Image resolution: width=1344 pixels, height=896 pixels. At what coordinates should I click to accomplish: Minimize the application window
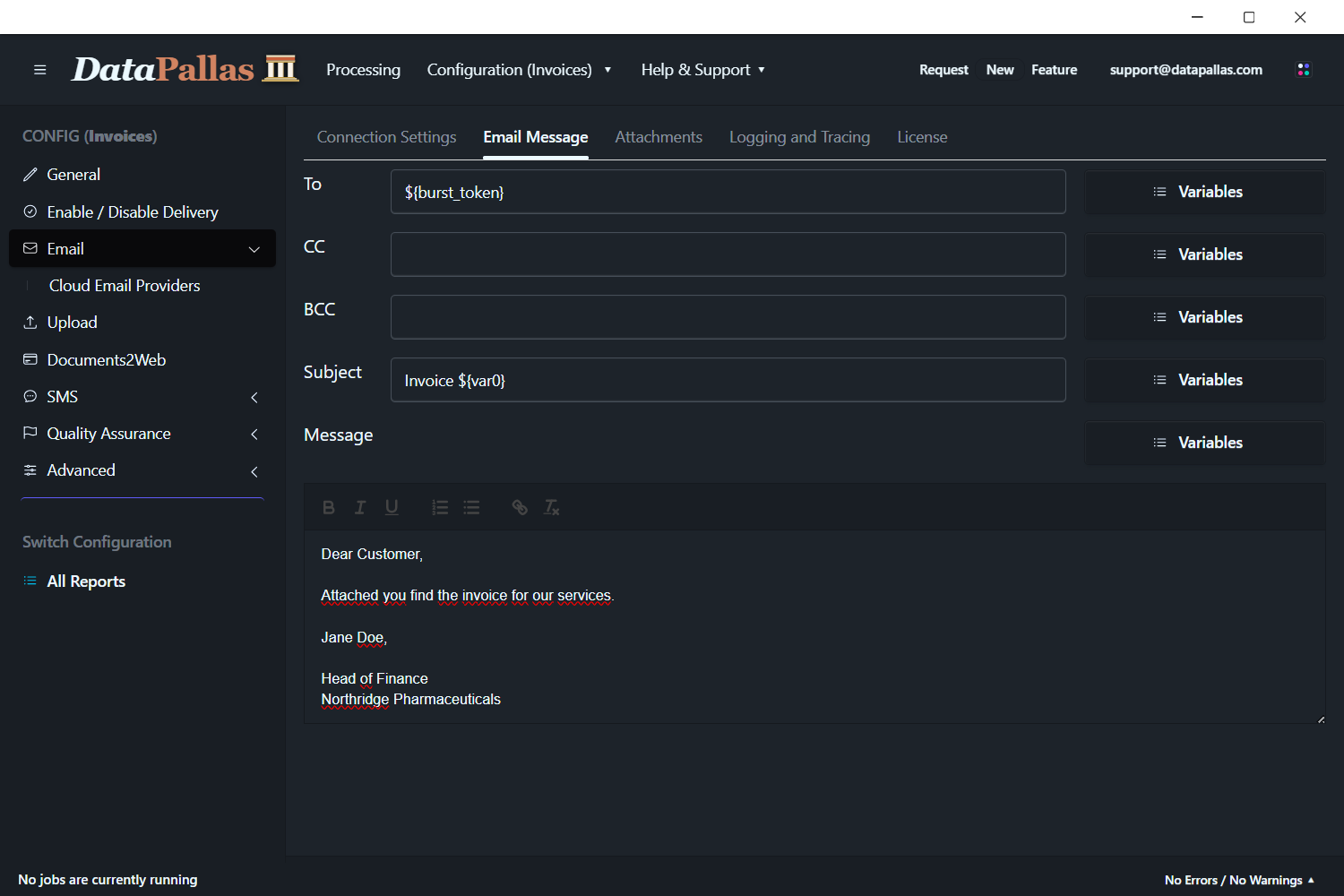point(1197,17)
